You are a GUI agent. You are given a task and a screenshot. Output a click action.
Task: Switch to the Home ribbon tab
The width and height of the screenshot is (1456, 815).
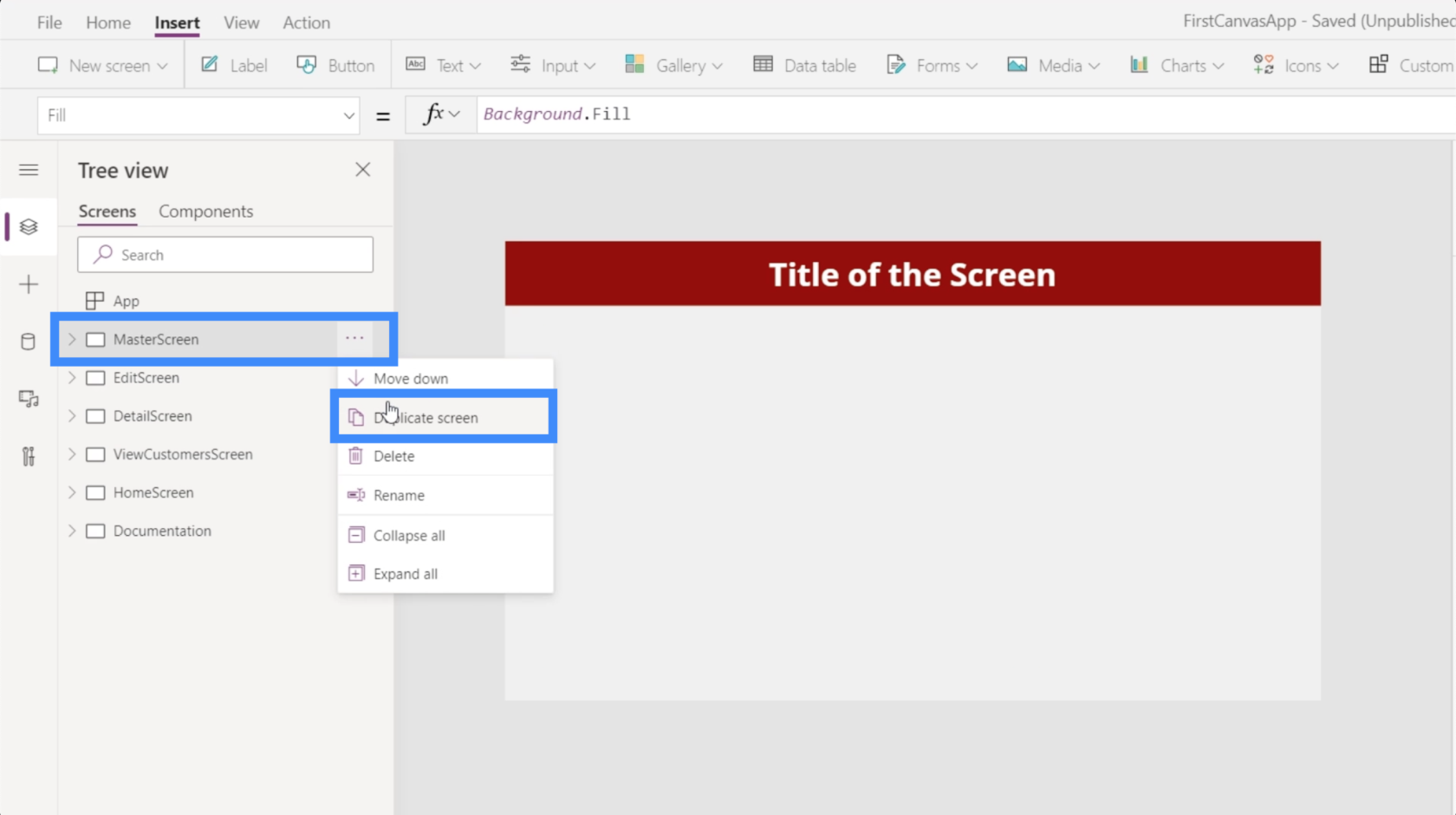pyautogui.click(x=108, y=23)
